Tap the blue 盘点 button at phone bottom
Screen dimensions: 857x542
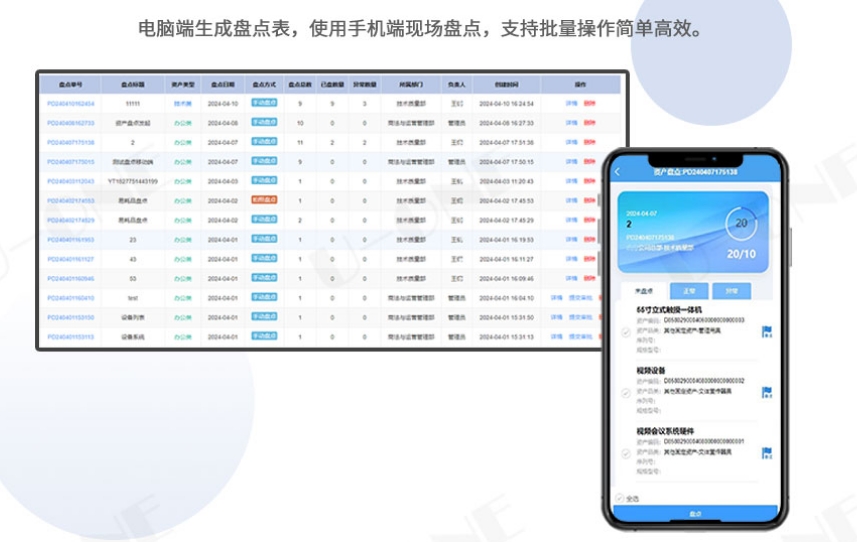point(695,514)
